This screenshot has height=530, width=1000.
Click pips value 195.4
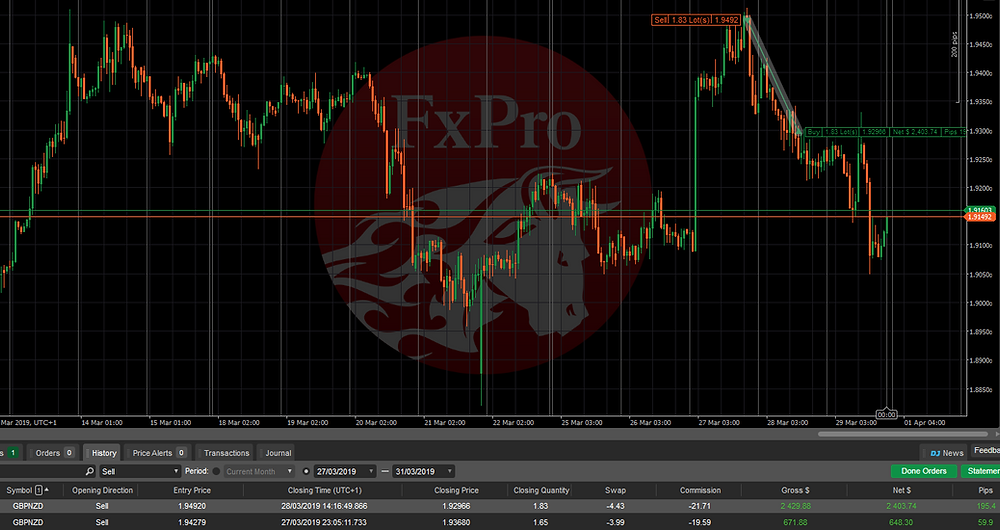pos(985,506)
